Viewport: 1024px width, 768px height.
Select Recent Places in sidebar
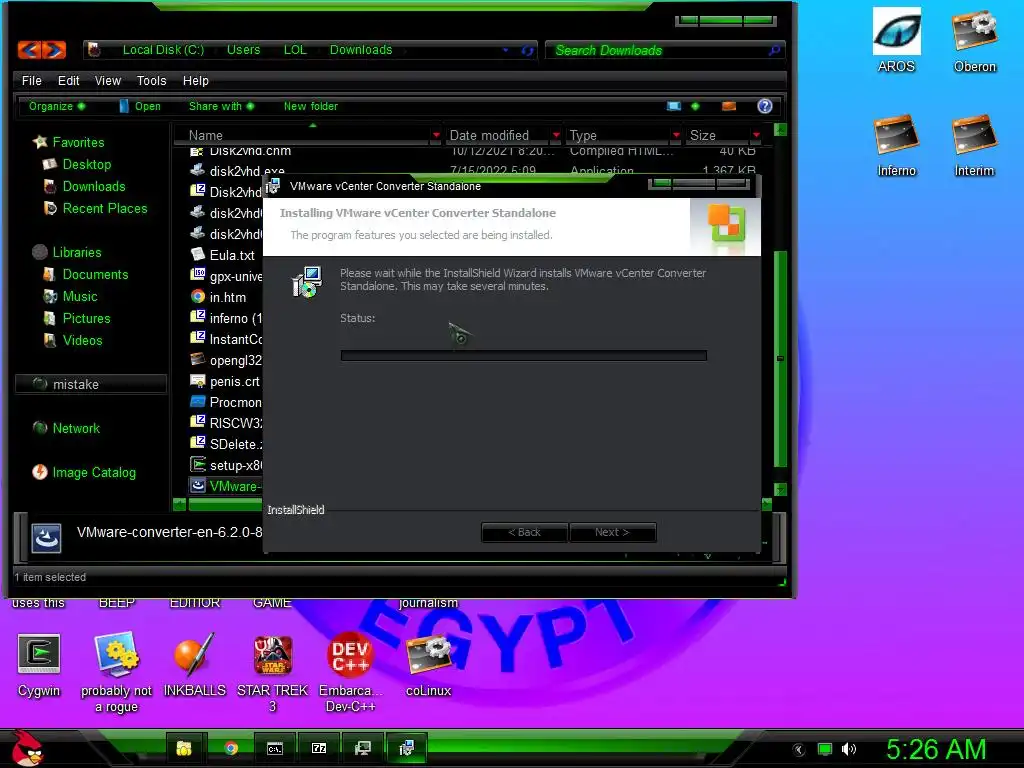coord(95,208)
